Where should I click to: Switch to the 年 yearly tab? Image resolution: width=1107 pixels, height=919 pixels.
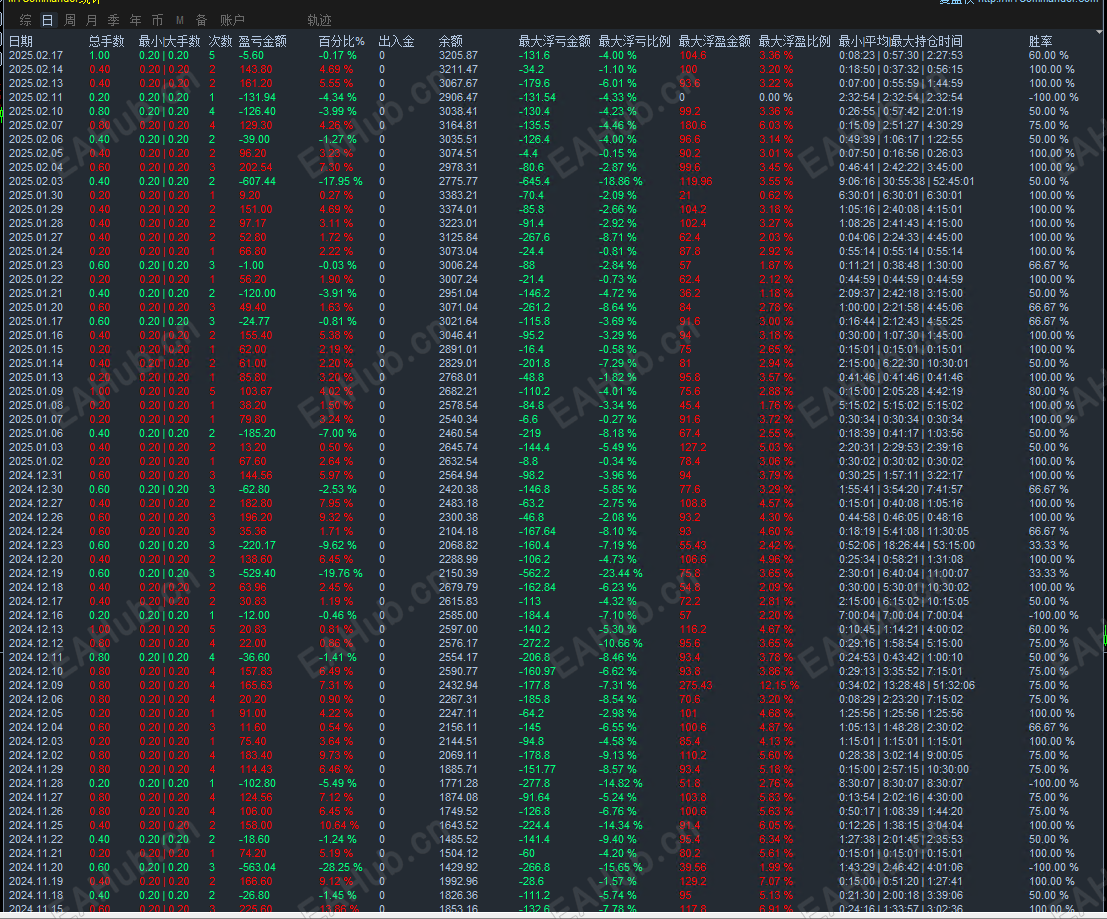(135, 20)
